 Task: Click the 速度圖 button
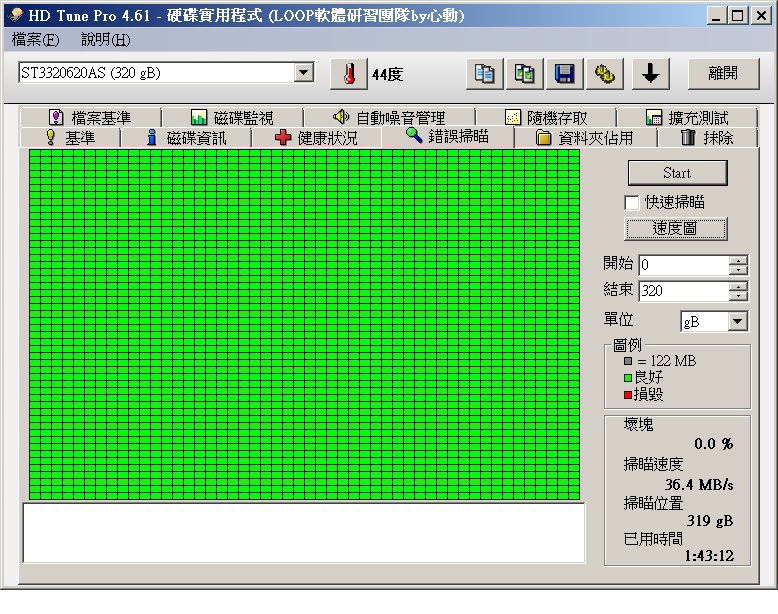pos(675,228)
